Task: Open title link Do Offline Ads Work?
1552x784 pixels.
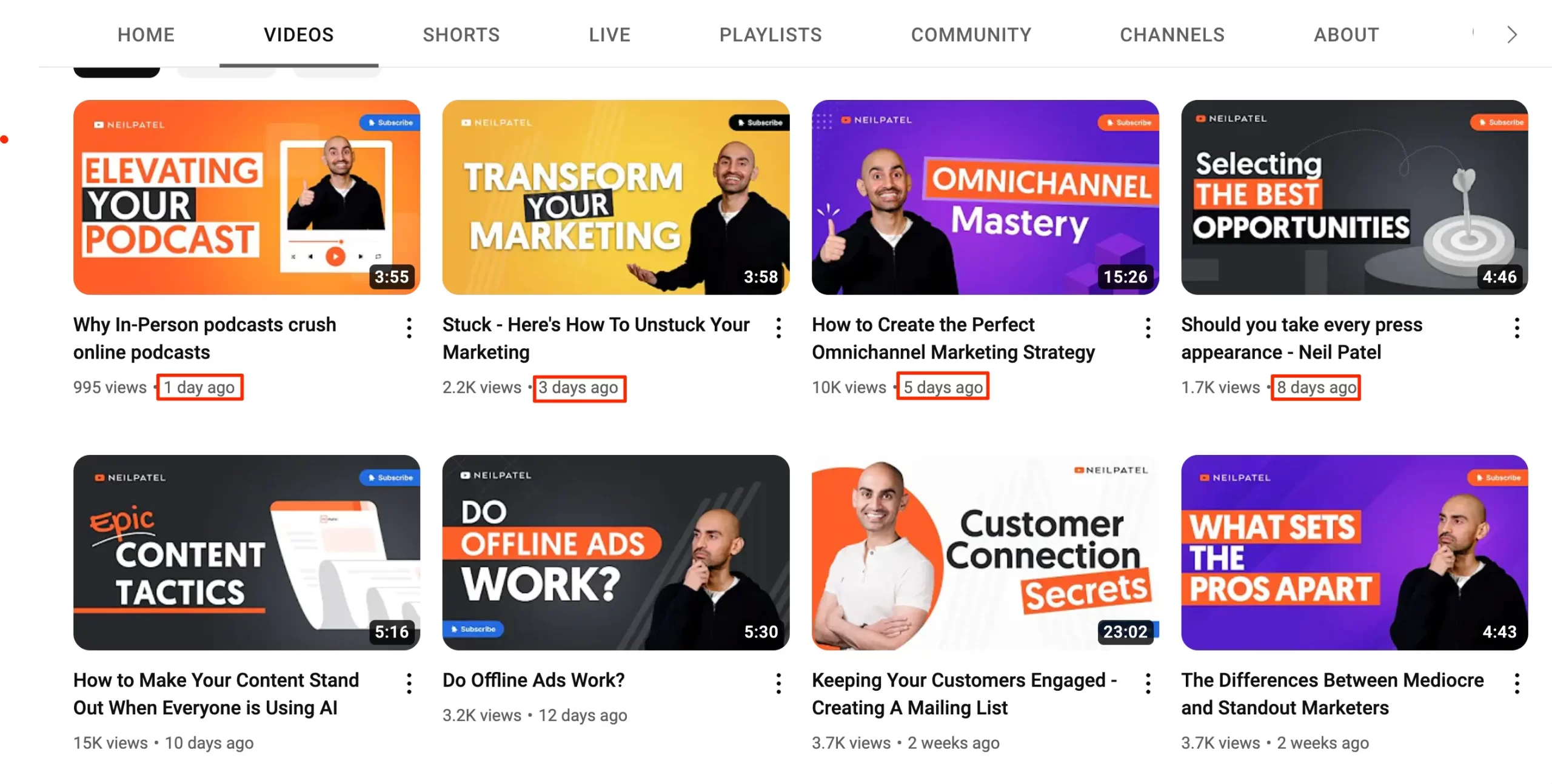Action: click(x=533, y=680)
